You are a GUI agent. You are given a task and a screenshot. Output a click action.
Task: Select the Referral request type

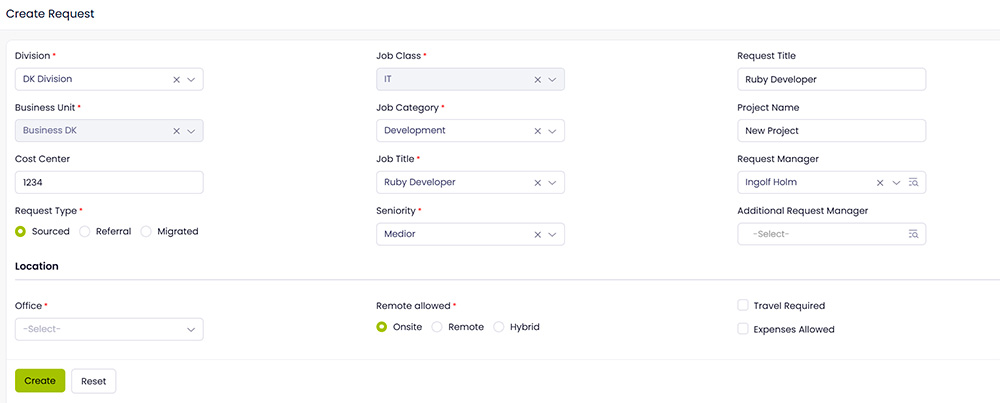click(x=85, y=231)
